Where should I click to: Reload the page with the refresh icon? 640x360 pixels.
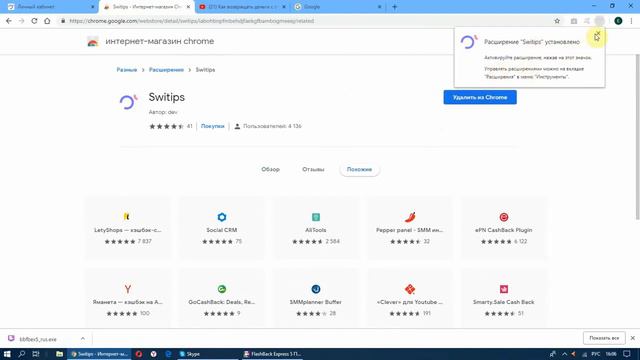click(x=34, y=21)
